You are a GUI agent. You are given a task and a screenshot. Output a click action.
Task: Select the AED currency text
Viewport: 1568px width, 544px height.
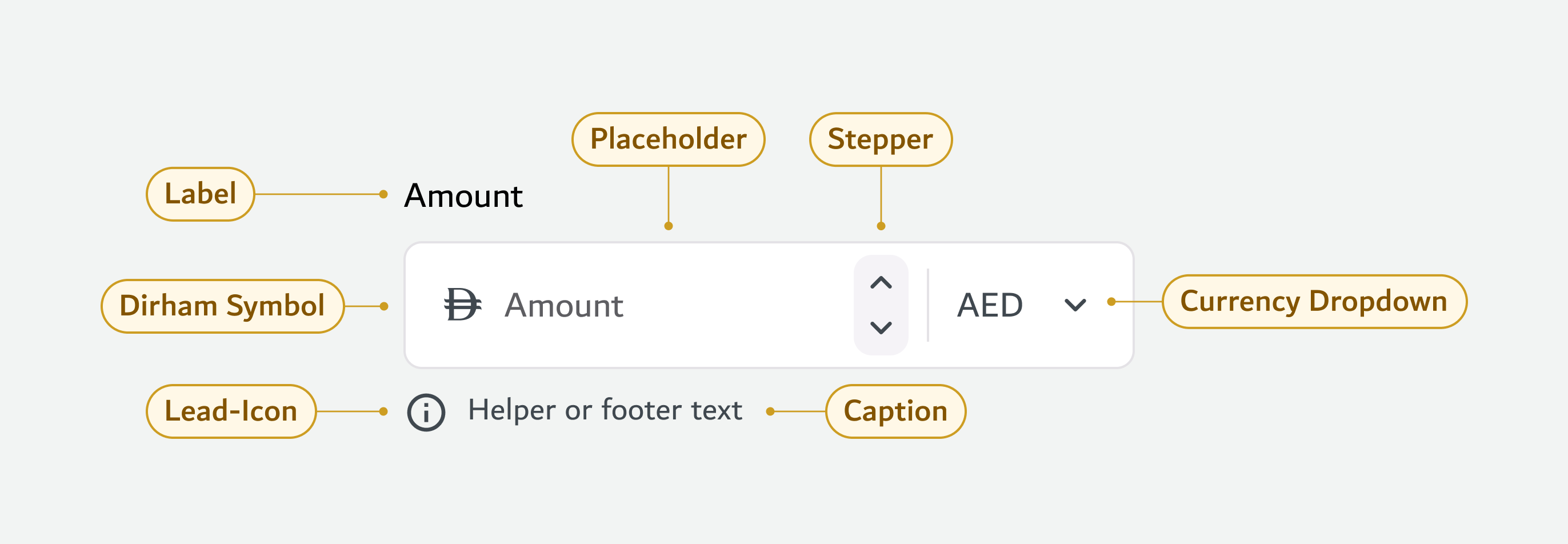pos(990,305)
